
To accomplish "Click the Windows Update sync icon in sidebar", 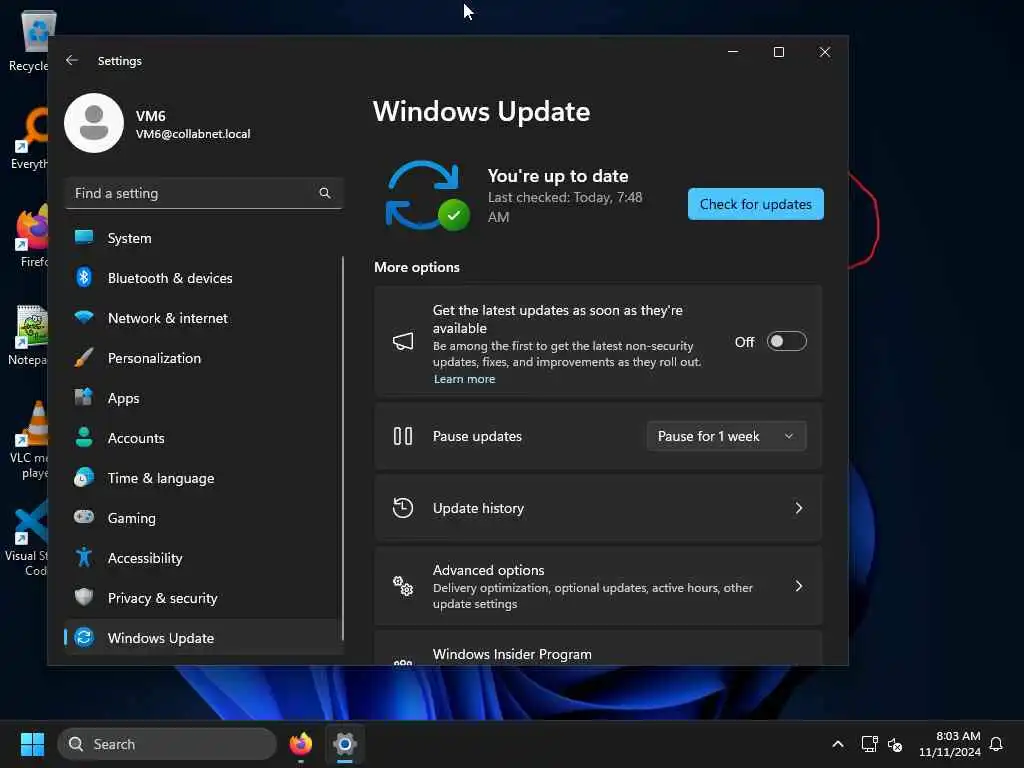I will coord(84,637).
